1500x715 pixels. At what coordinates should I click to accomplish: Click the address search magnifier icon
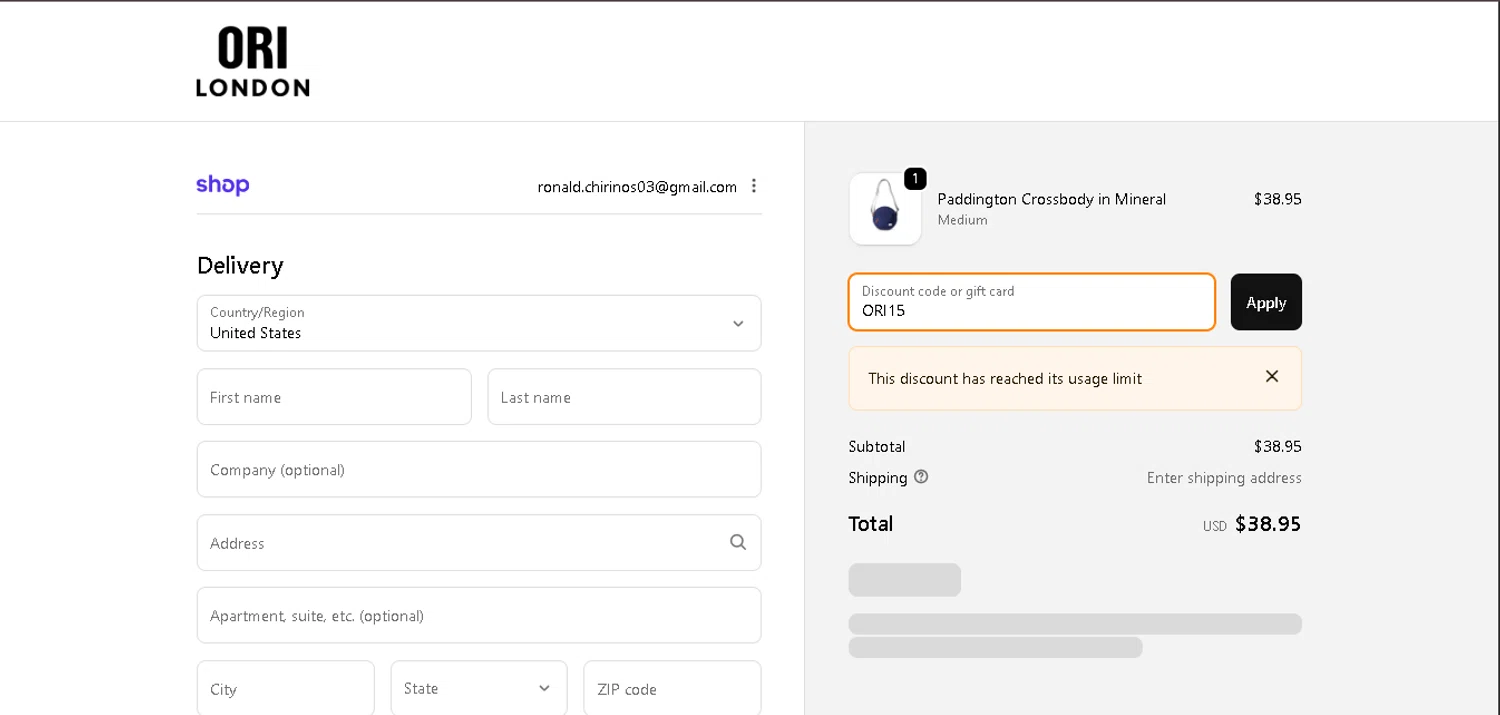[x=738, y=542]
